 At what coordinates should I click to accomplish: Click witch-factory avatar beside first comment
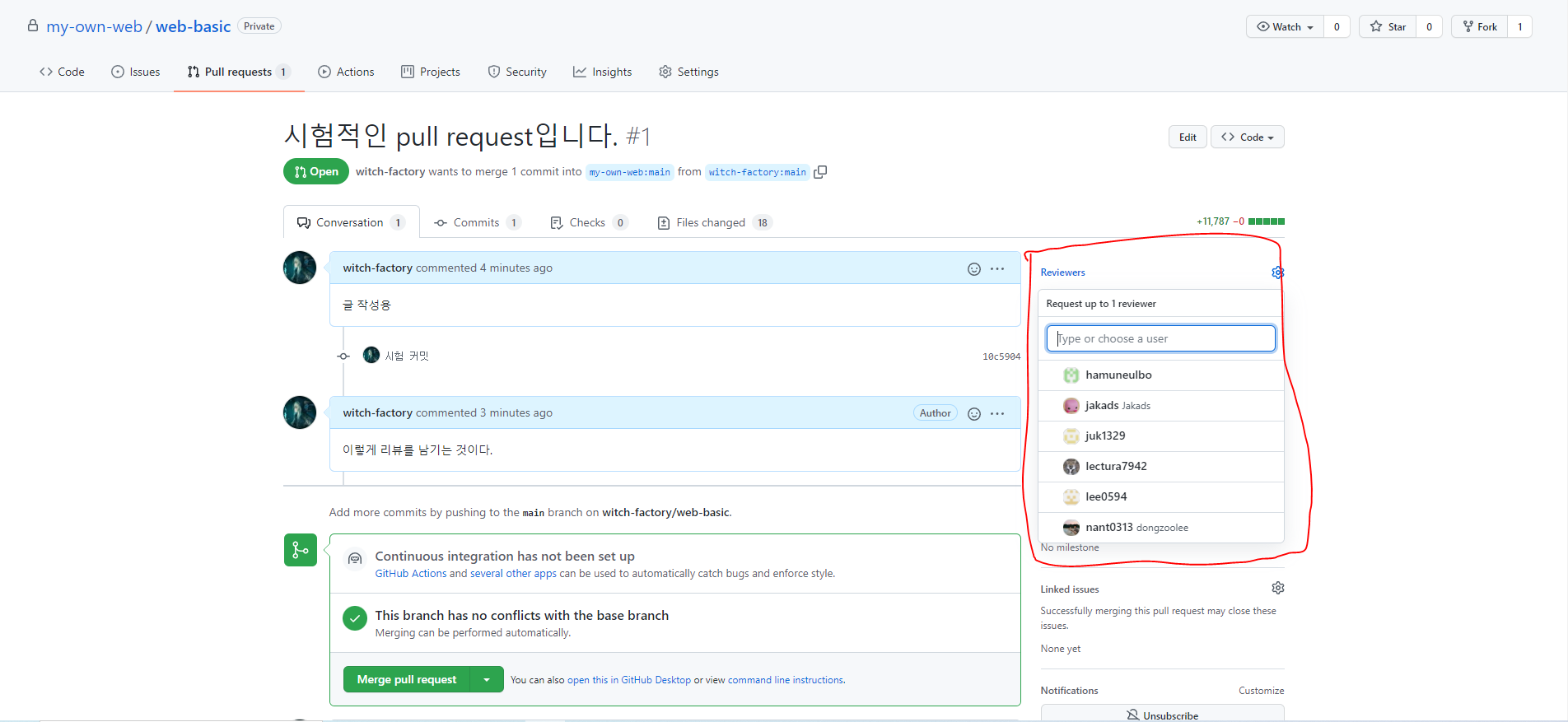tap(300, 268)
